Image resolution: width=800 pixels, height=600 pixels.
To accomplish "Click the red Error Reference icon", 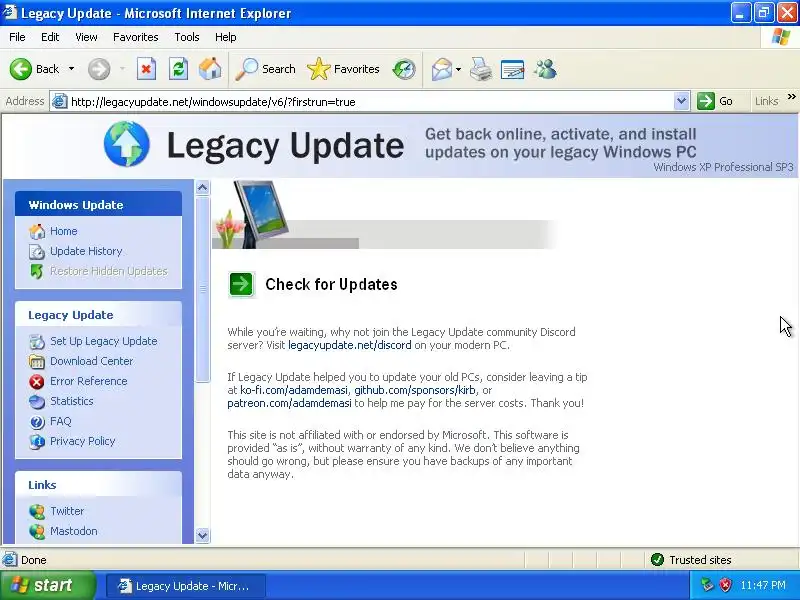I will coord(37,382).
